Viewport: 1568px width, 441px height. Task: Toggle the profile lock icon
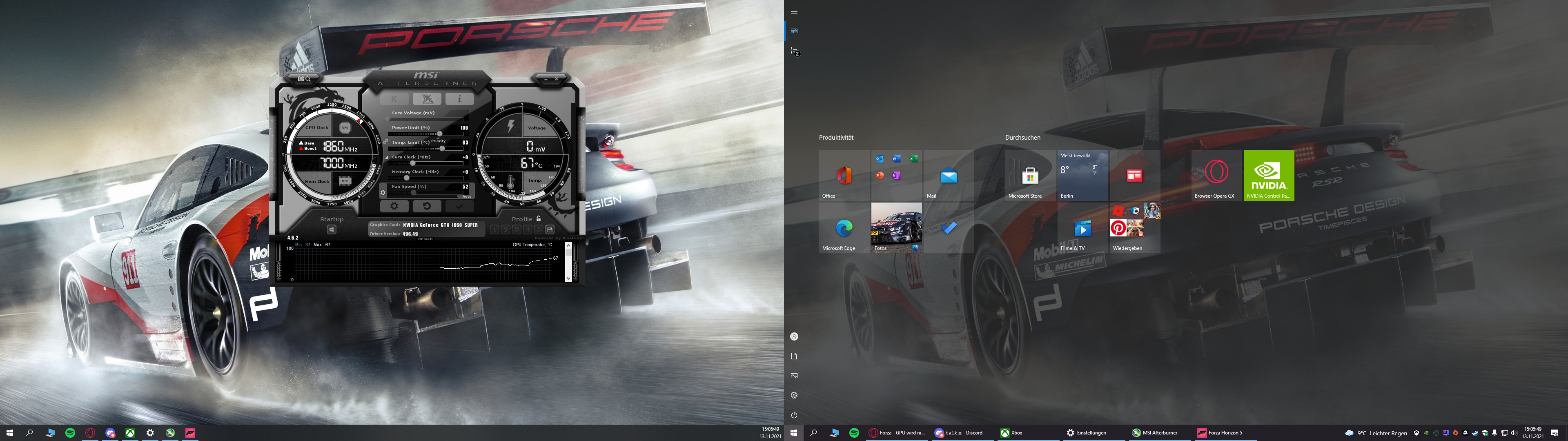pyautogui.click(x=539, y=219)
